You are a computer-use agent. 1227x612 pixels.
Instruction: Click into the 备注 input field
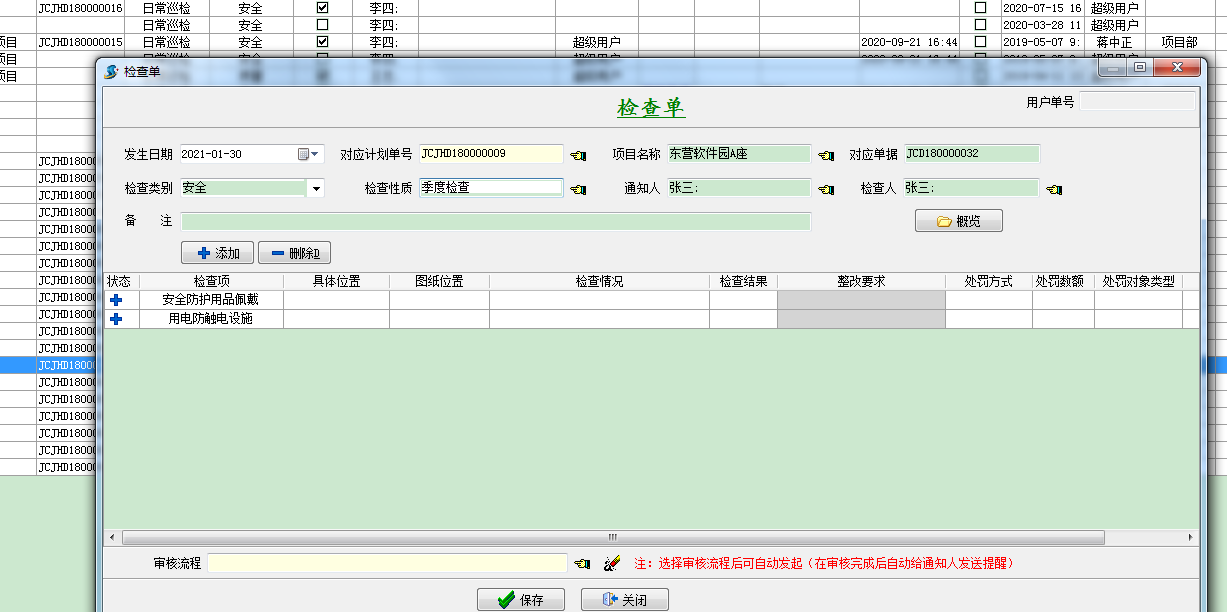pyautogui.click(x=495, y=221)
